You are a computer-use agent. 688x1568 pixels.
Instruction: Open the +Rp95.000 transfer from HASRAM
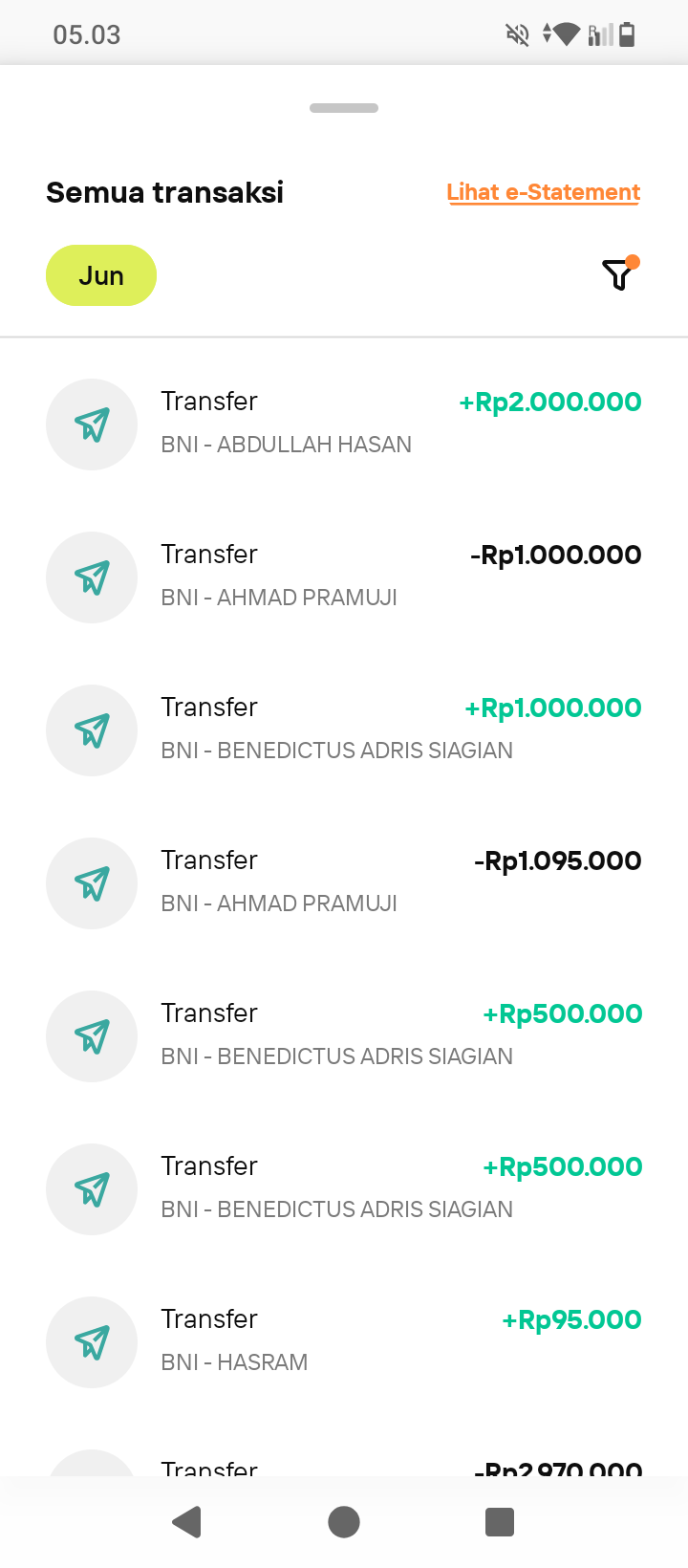(344, 1342)
